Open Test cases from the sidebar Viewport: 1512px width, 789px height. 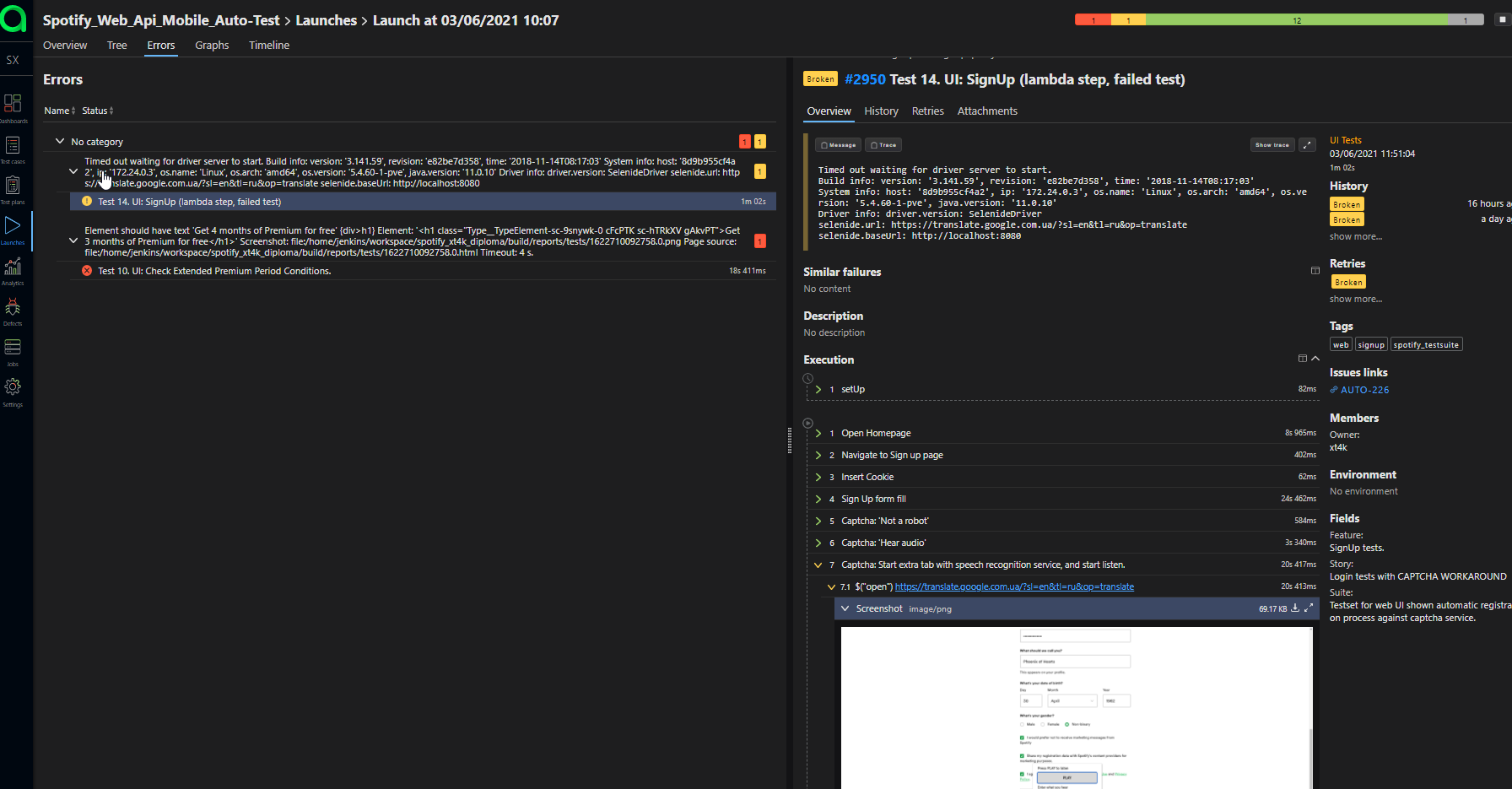click(13, 146)
